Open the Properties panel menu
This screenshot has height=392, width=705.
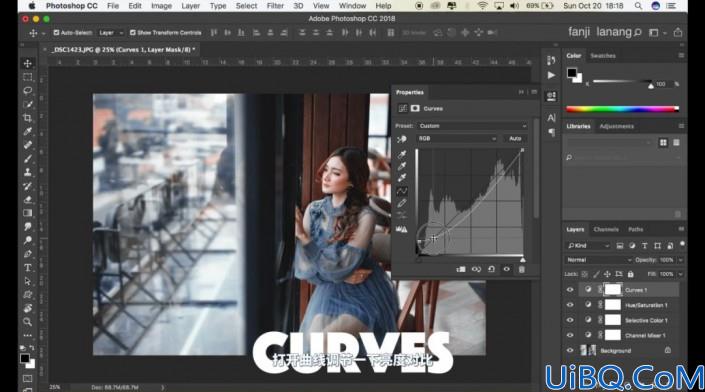coord(534,92)
